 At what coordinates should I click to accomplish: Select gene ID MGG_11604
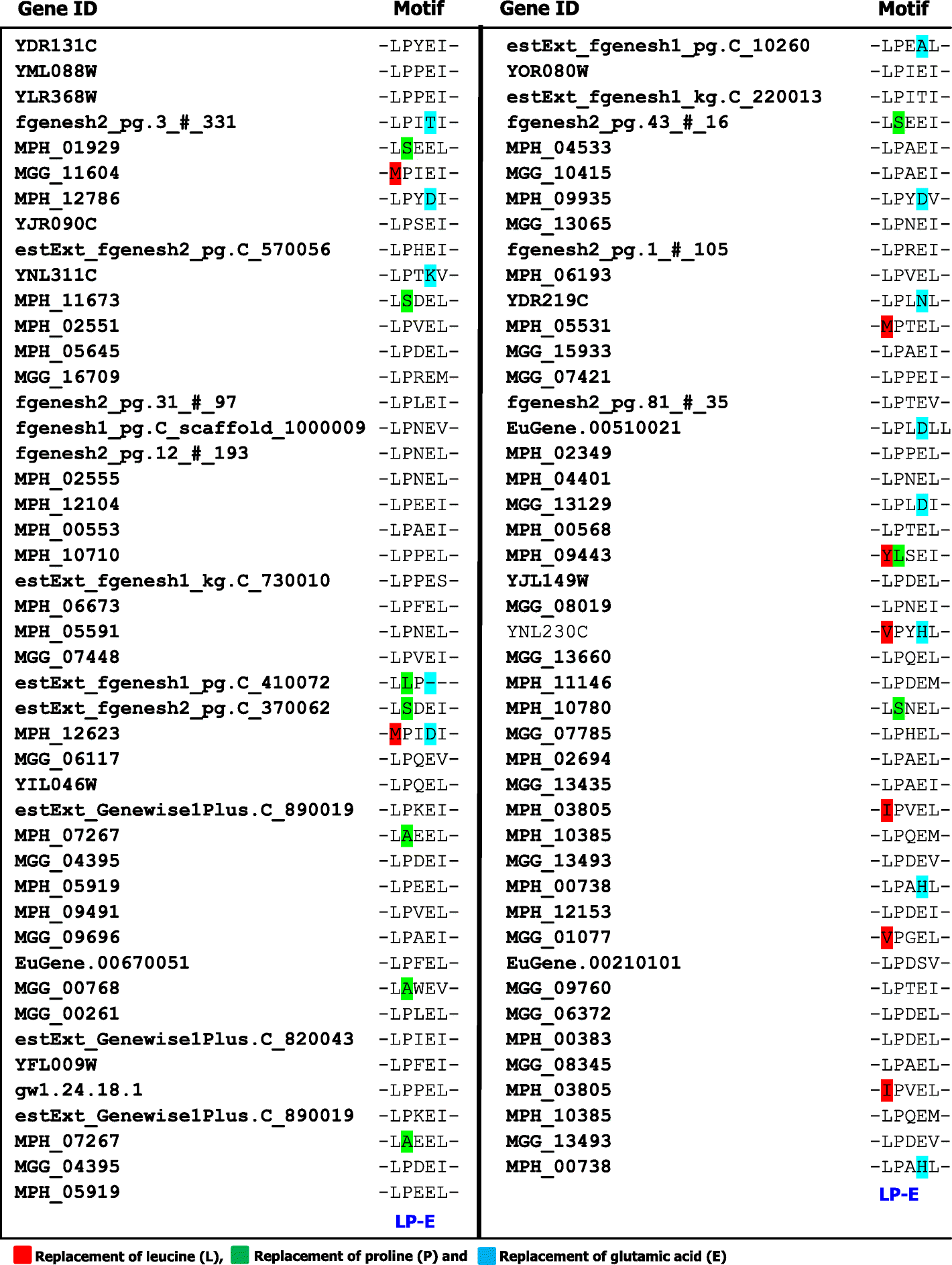tap(68, 173)
